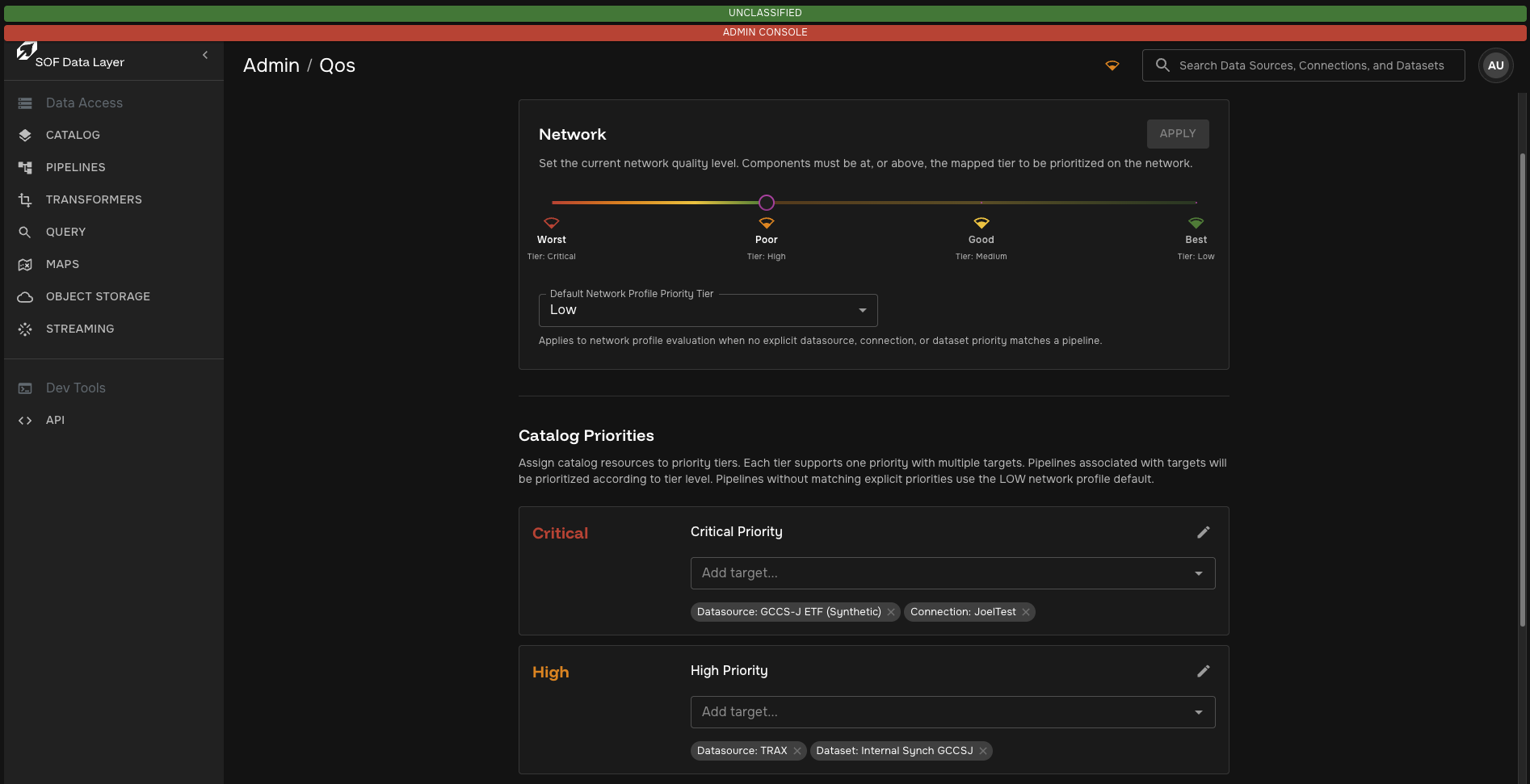Screen dimensions: 1530x784
Task: Open Default Network Profile Priority Tier dropdown
Action: point(708,310)
